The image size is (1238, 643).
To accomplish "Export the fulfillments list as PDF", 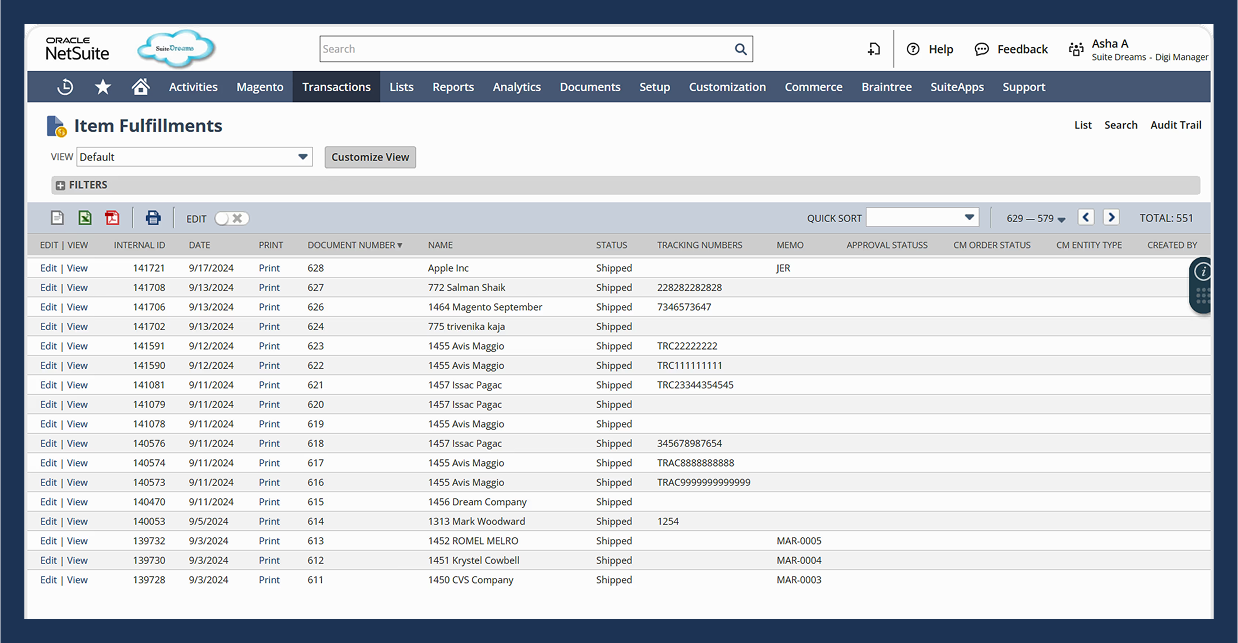I will tap(111, 217).
